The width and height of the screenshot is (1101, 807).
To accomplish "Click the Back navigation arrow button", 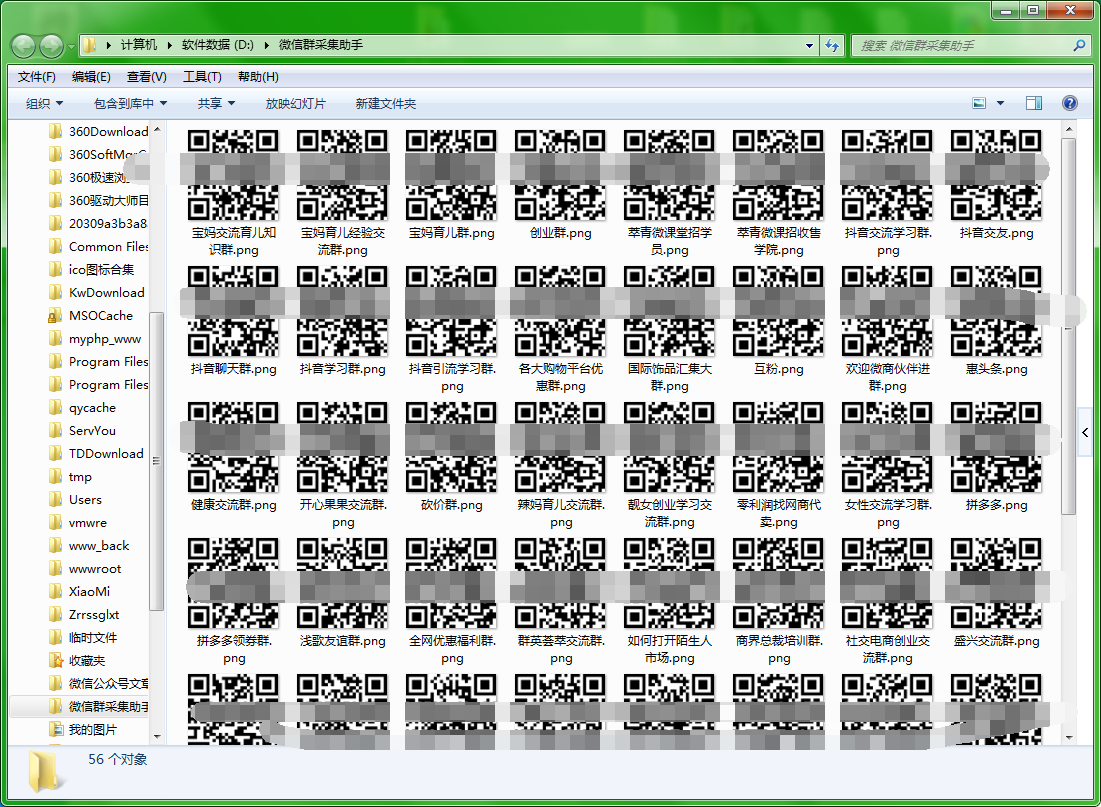I will pos(24,46).
